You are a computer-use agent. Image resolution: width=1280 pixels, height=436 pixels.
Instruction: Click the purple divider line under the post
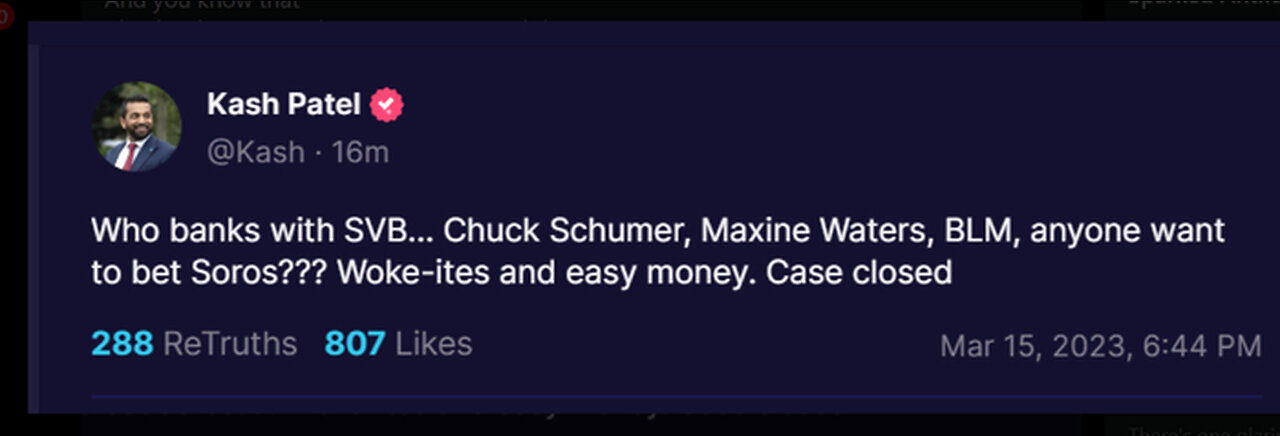pos(677,396)
